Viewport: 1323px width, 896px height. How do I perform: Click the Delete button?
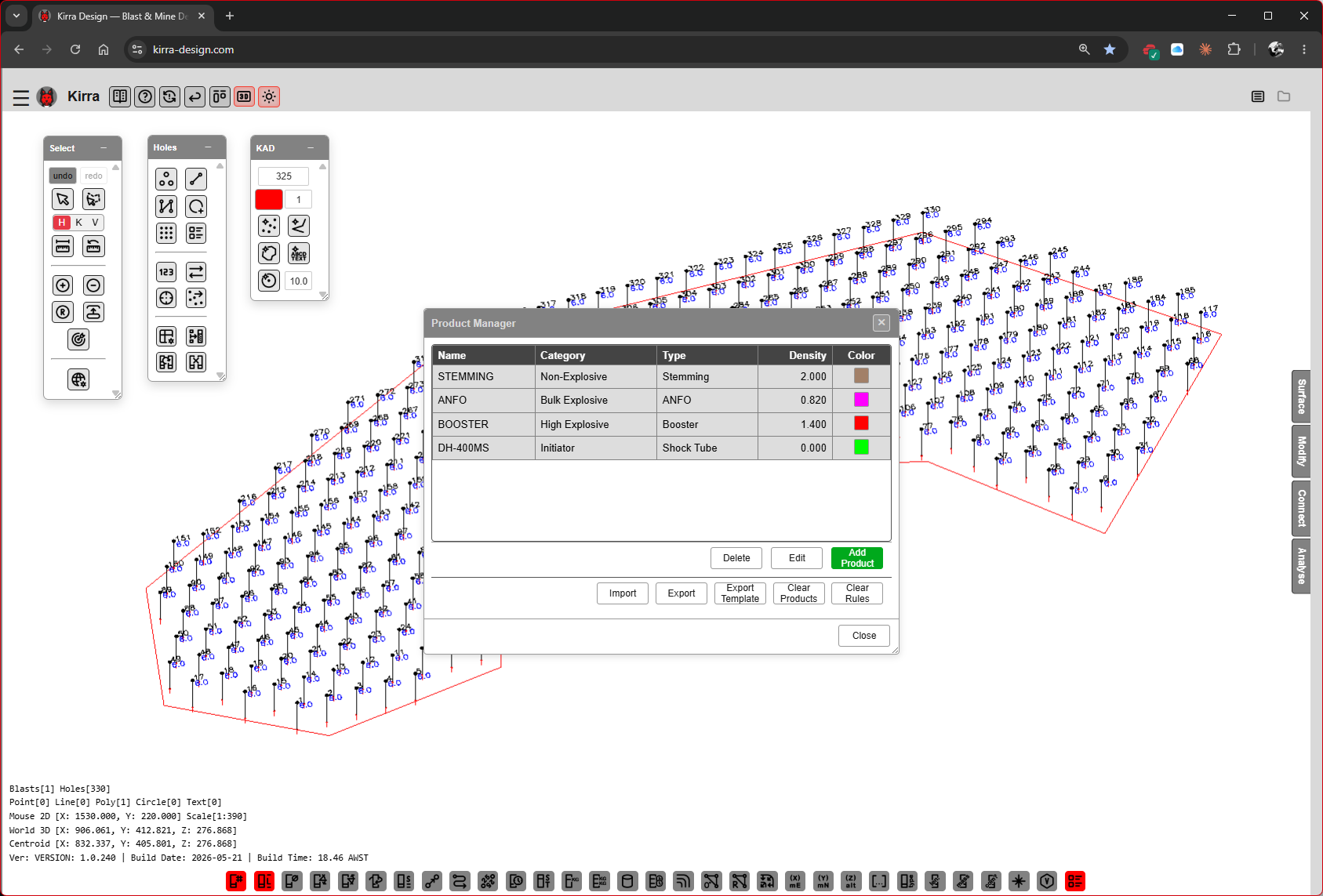(x=736, y=558)
